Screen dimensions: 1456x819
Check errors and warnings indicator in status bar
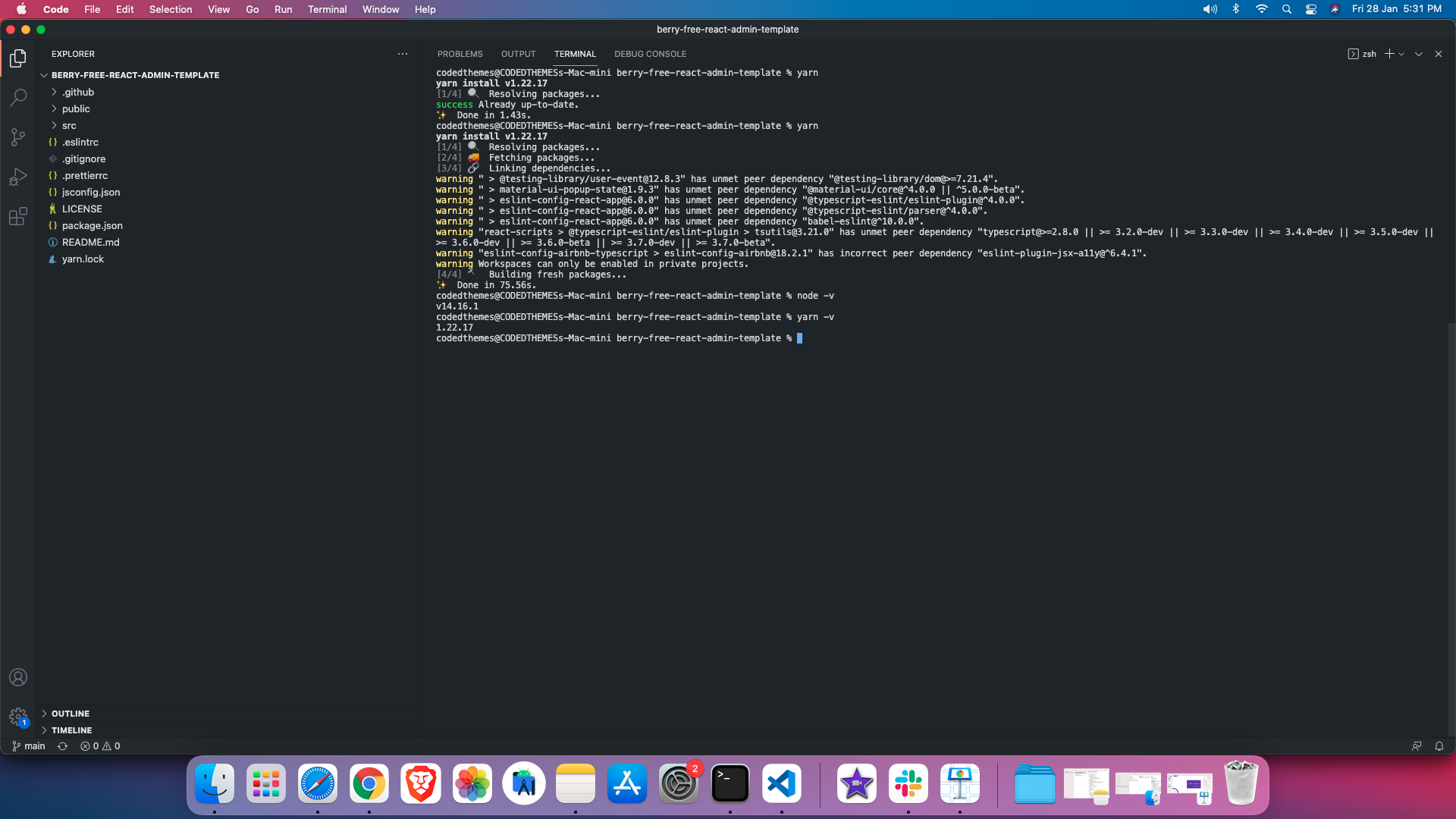tap(99, 746)
